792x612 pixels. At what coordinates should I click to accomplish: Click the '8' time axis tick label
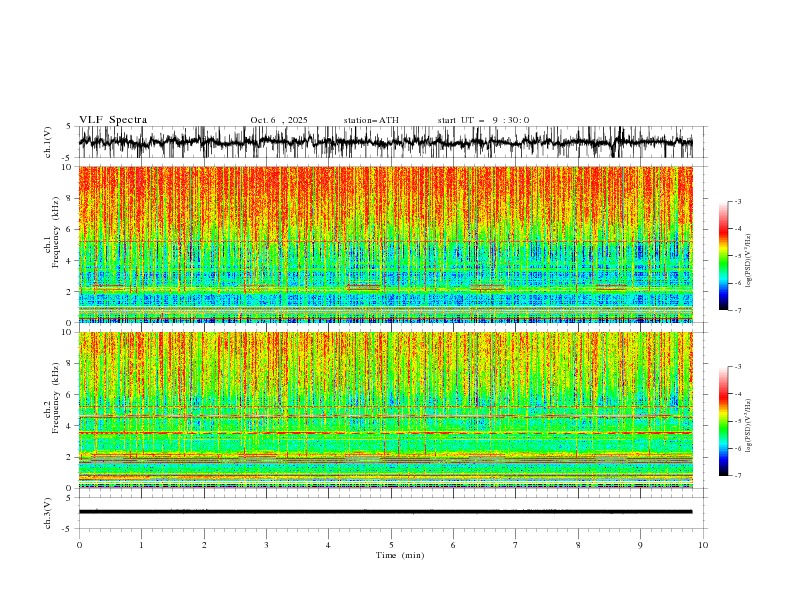tap(578, 545)
